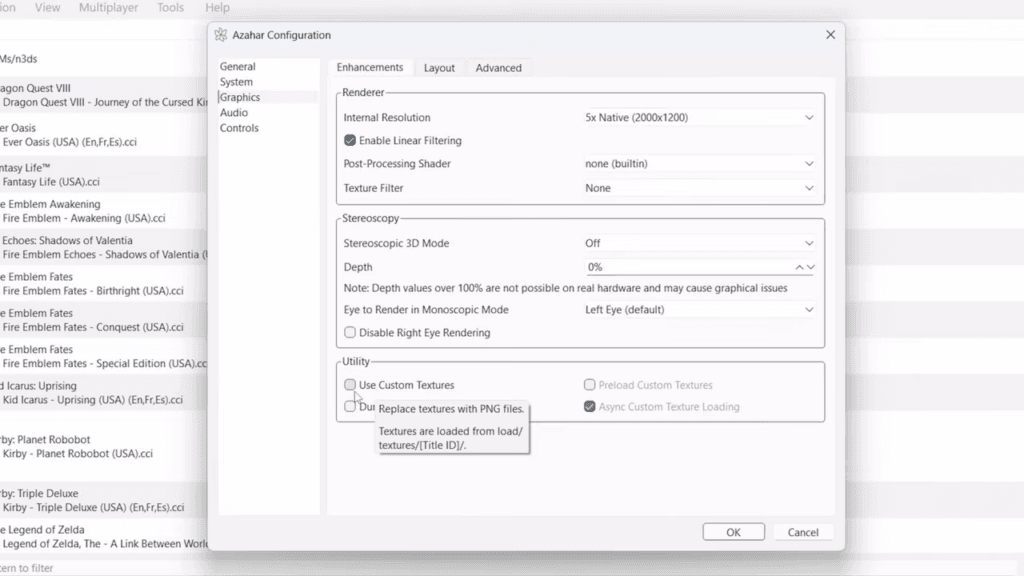Check the Use Custom Textures box
The width and height of the screenshot is (1024, 576).
point(350,385)
